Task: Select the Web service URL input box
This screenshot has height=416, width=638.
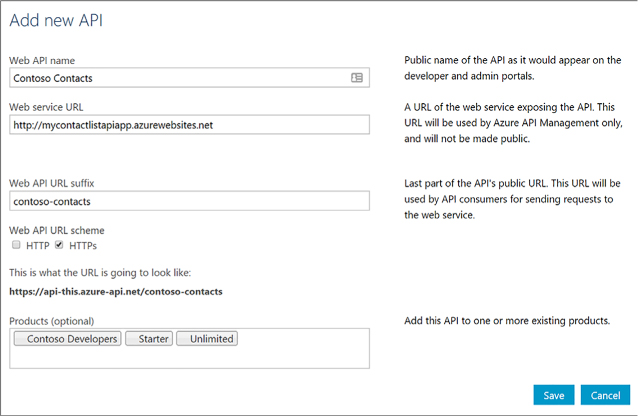Action: point(189,125)
